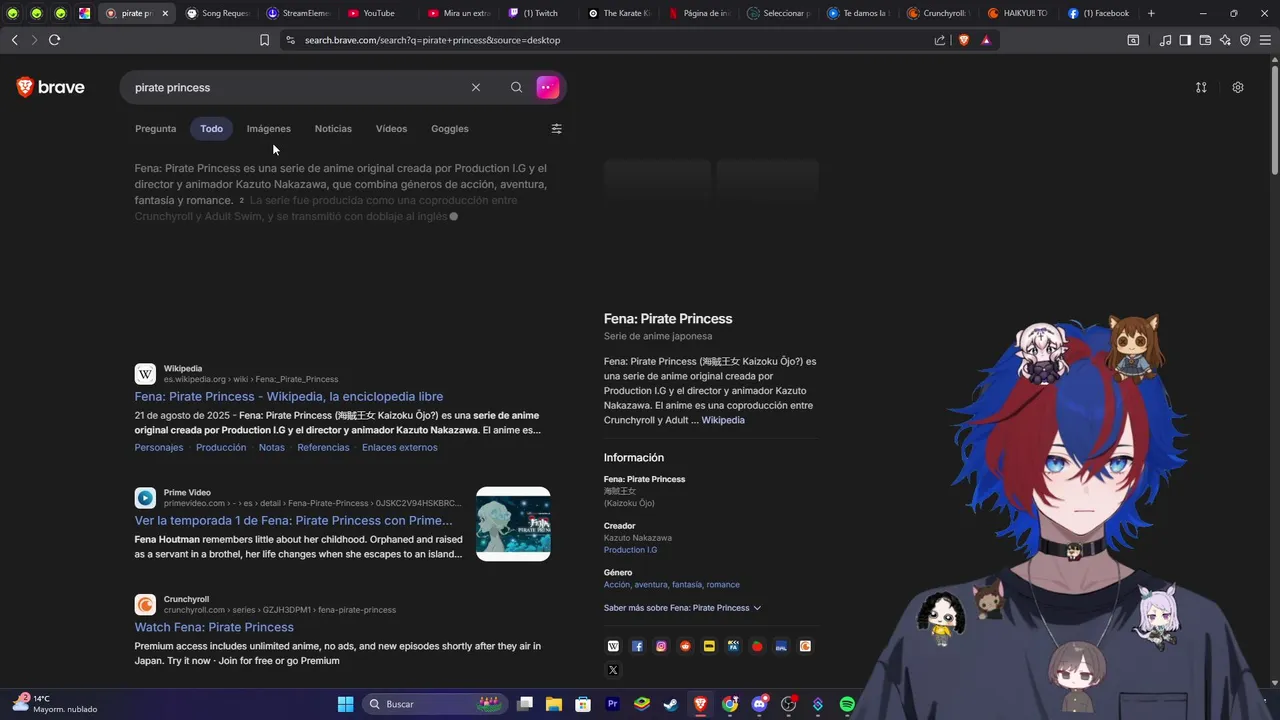Open the Referencias sublink
The image size is (1280, 720).
[x=323, y=448]
